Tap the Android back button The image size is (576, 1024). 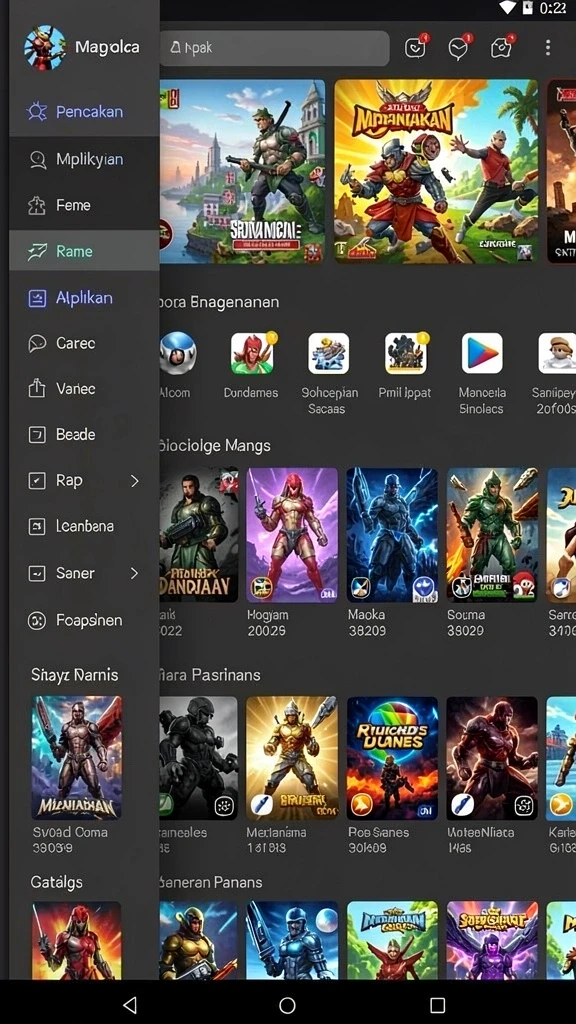click(x=130, y=1004)
